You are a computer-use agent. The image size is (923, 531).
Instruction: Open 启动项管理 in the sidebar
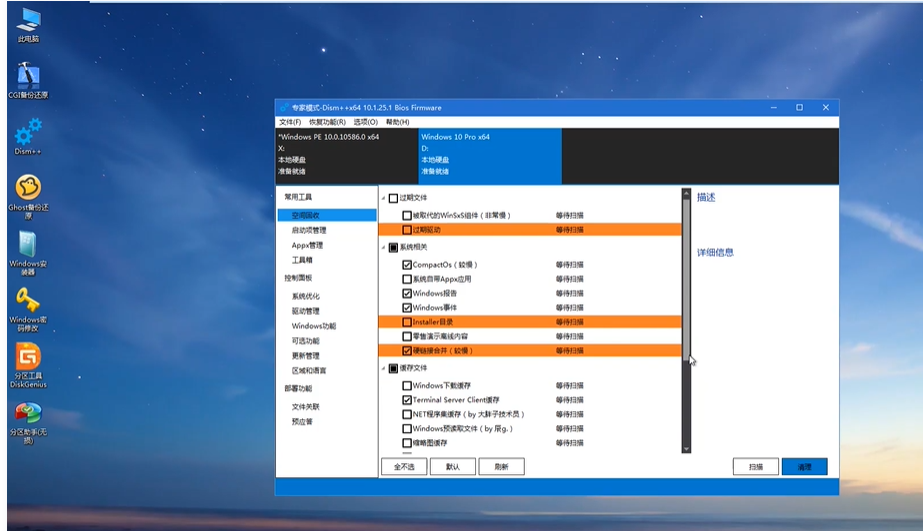click(x=309, y=230)
